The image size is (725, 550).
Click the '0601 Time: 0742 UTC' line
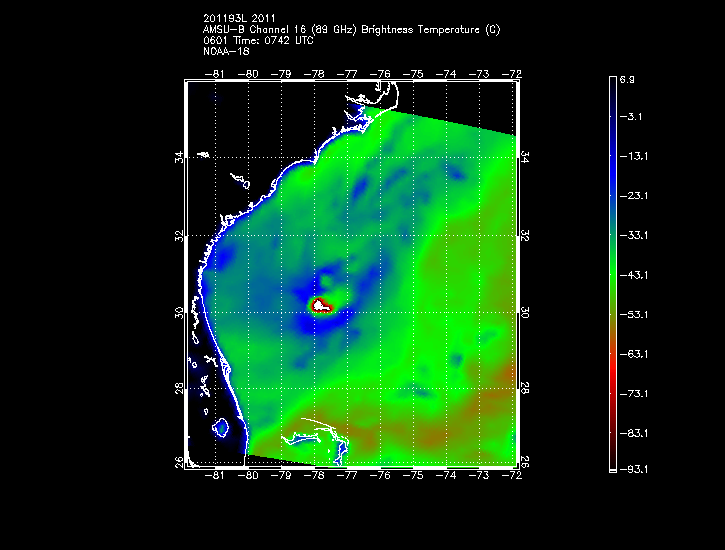(x=258, y=41)
